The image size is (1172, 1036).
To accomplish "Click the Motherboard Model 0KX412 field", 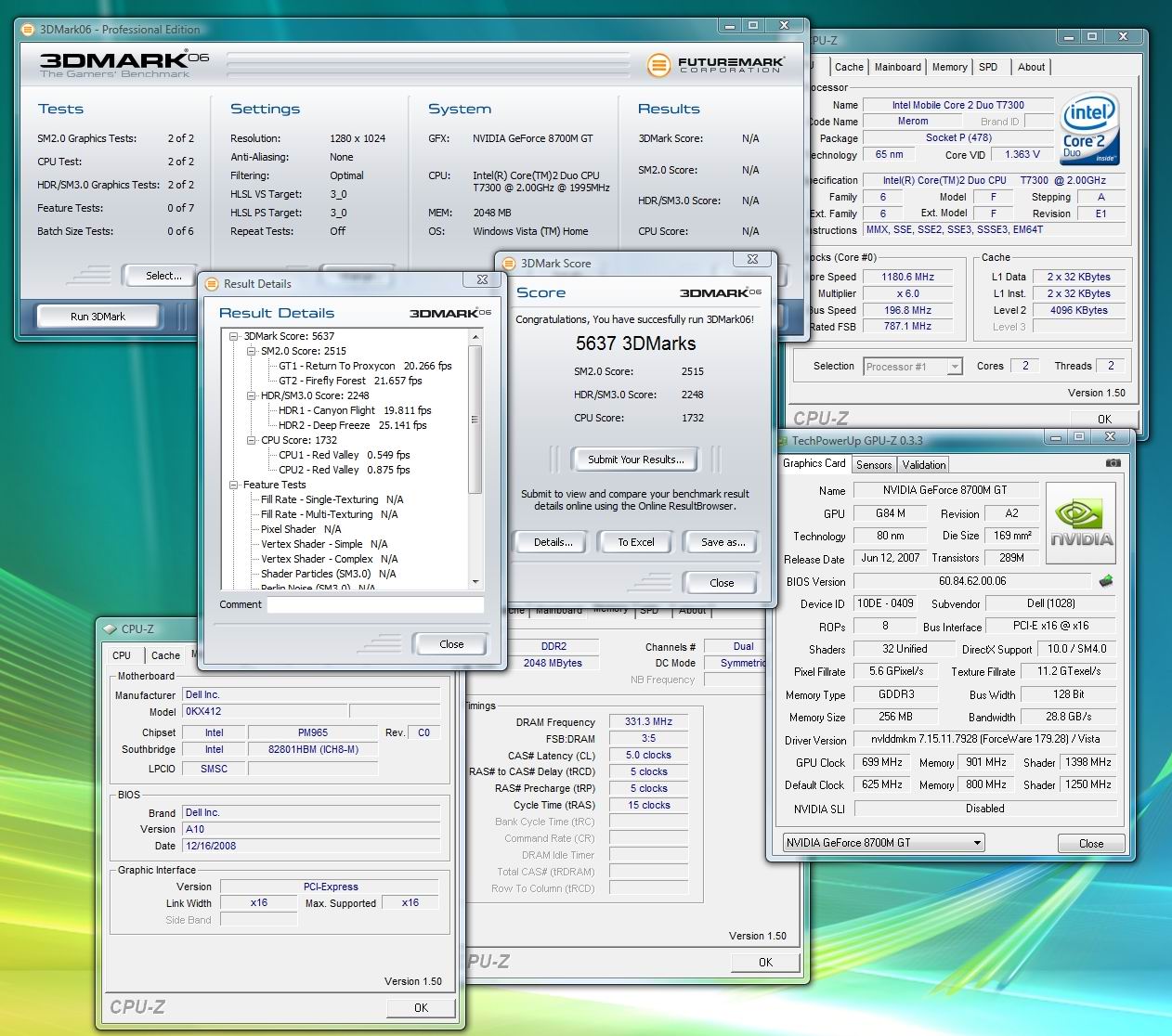I will pyautogui.click(x=265, y=711).
